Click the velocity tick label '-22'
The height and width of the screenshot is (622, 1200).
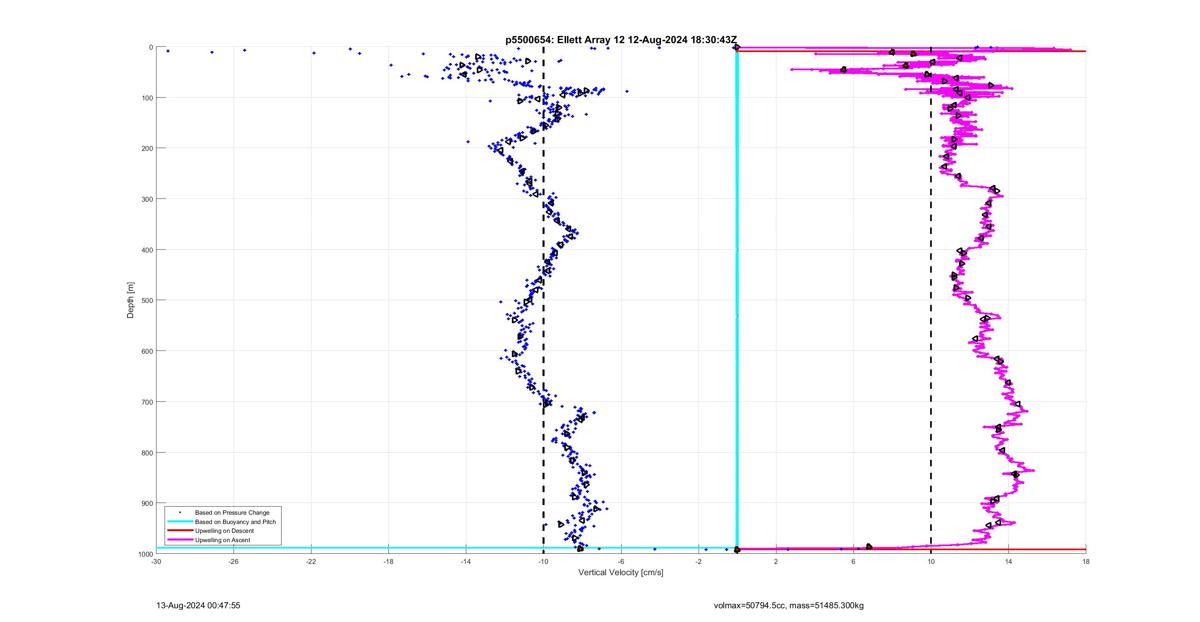311,562
